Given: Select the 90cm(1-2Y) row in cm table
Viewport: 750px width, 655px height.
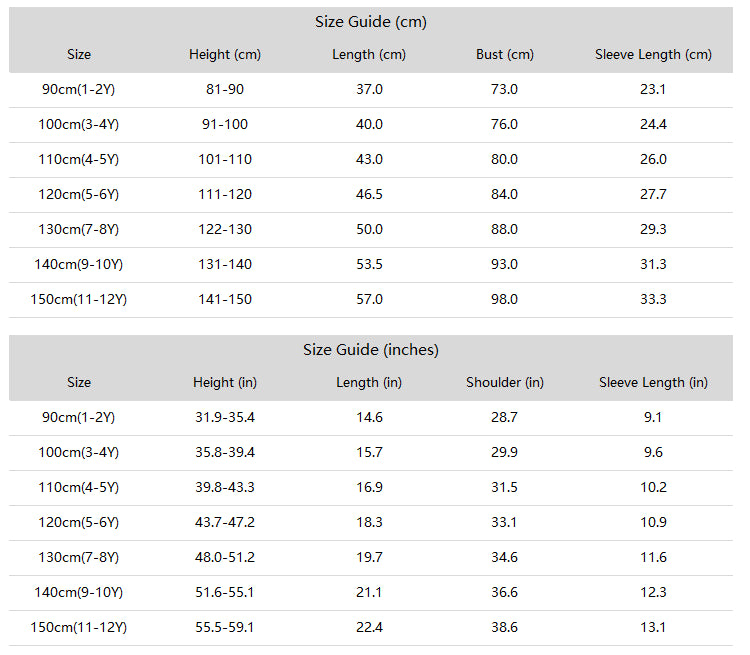Looking at the screenshot, I should [x=371, y=89].
